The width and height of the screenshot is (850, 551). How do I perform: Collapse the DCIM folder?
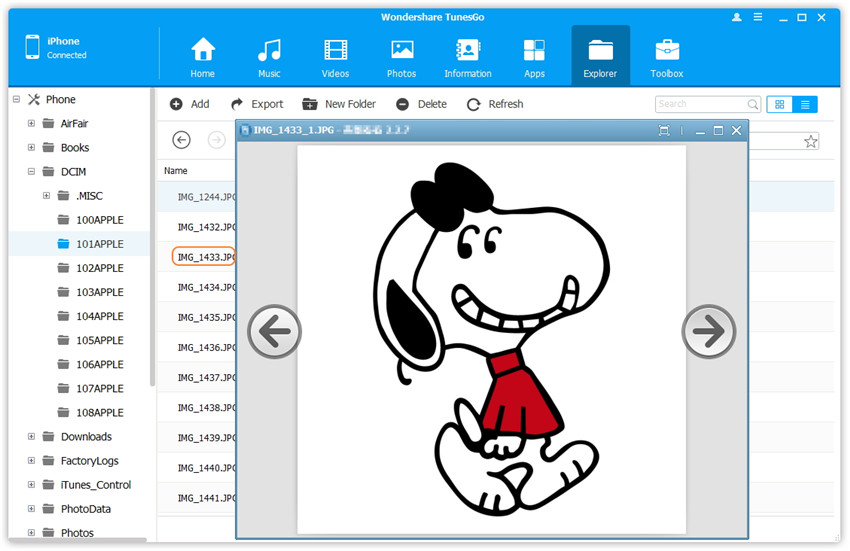click(32, 172)
